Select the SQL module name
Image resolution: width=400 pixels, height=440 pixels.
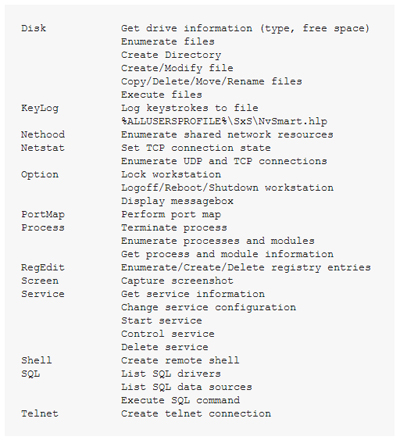coord(30,374)
